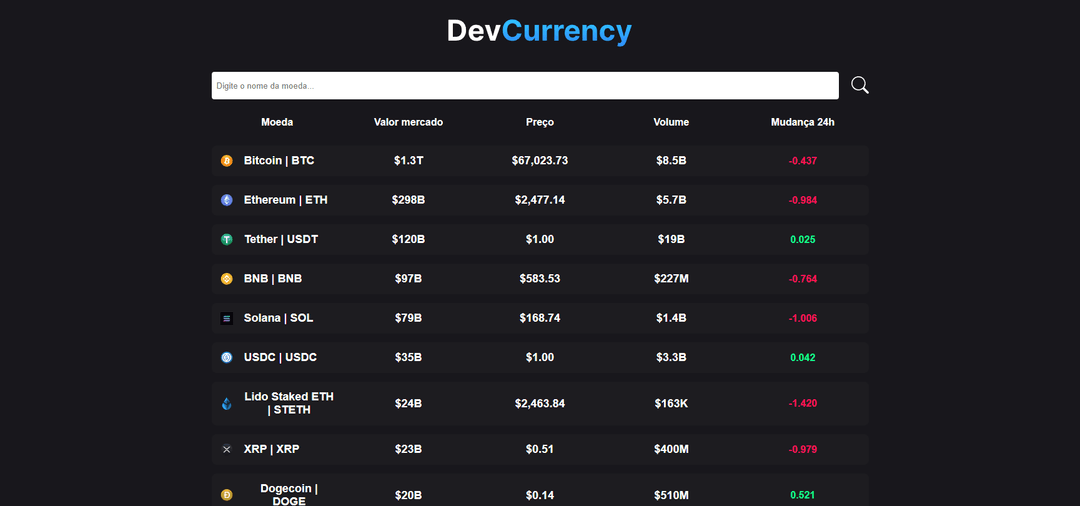Image resolution: width=1080 pixels, height=506 pixels.
Task: Click the Dogecoin coin logo icon
Action: pyautogui.click(x=227, y=495)
